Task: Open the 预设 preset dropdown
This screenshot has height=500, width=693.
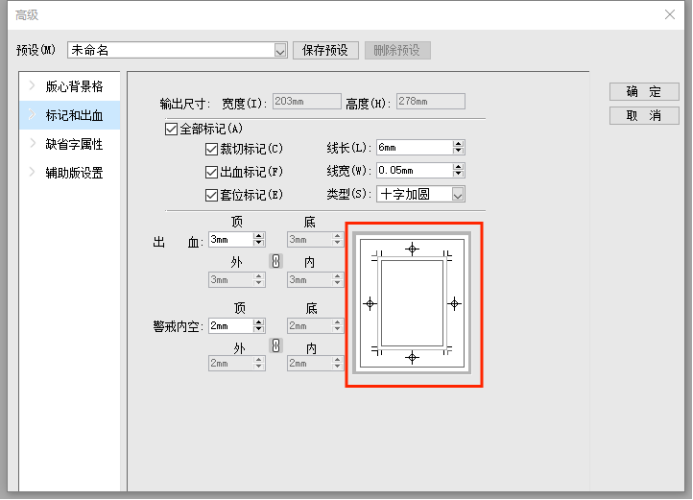Action: pos(280,50)
